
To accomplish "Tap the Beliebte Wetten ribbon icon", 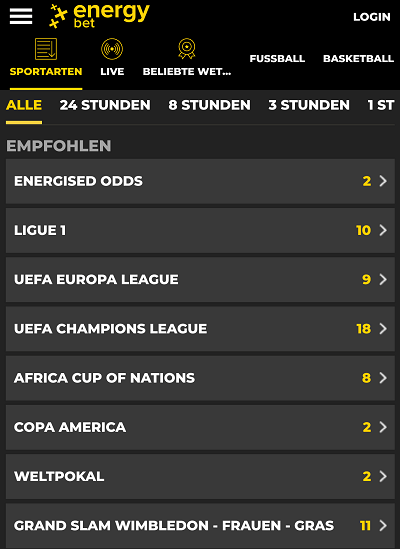I will click(x=187, y=49).
